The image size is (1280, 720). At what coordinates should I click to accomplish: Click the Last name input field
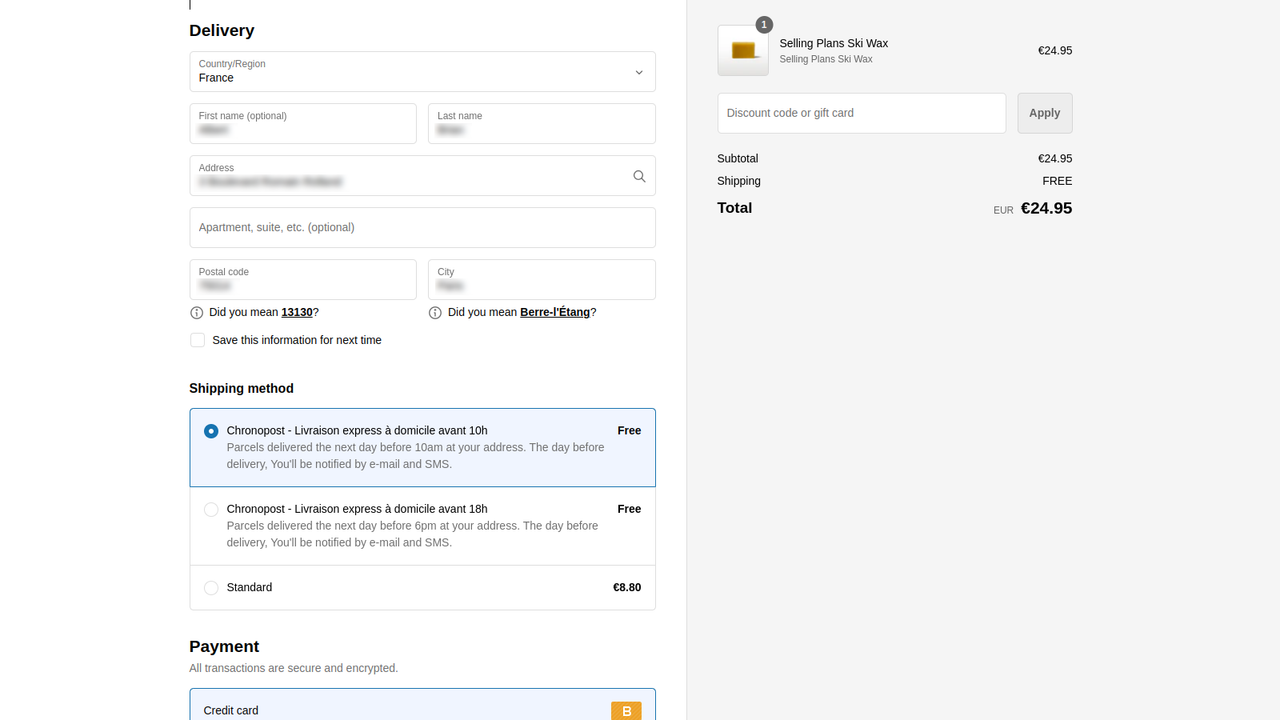click(x=541, y=123)
